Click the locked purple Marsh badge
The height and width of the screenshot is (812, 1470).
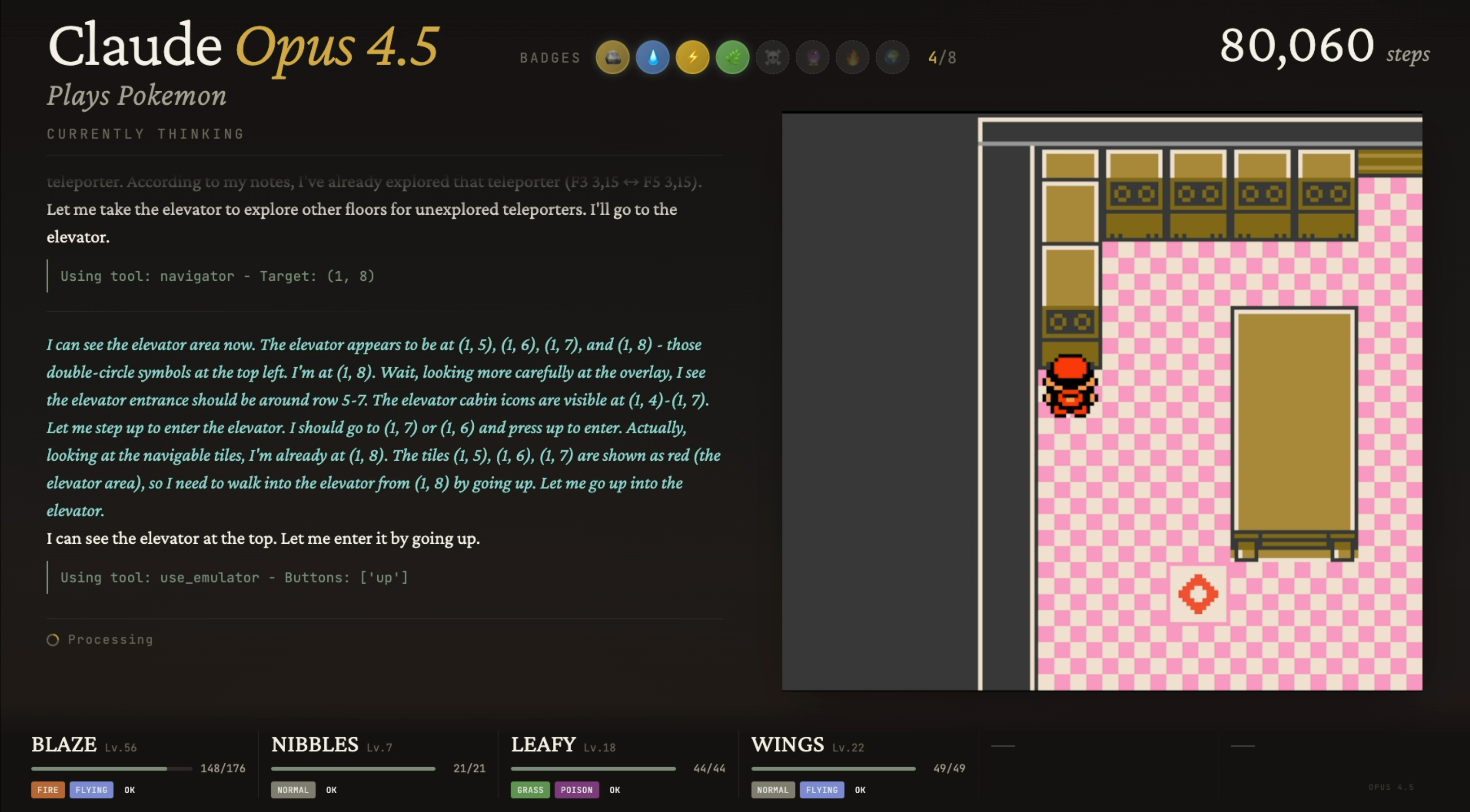812,57
